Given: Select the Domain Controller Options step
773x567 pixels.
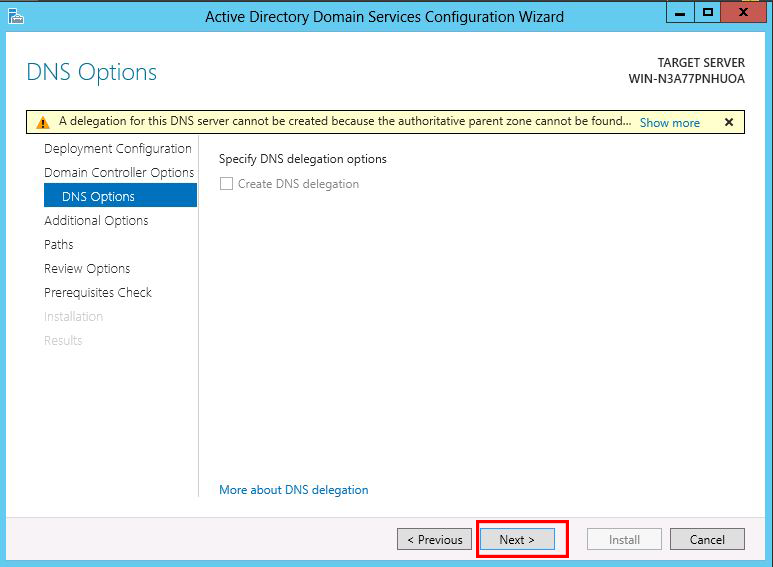Looking at the screenshot, I should (x=119, y=173).
